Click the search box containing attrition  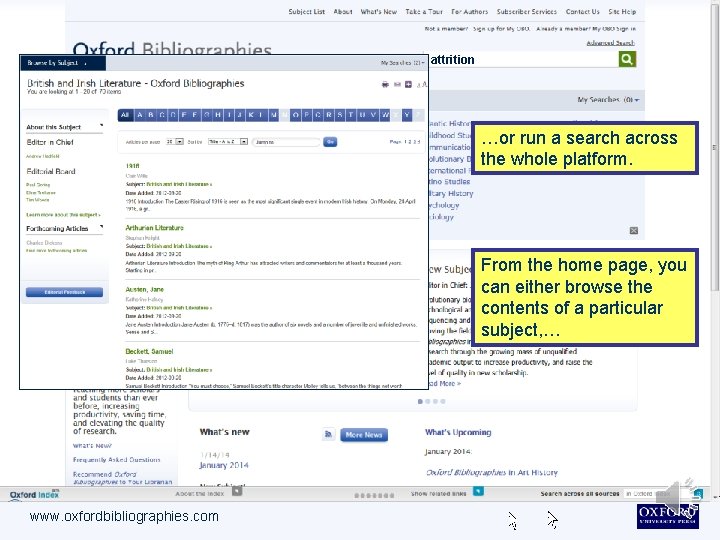coord(523,59)
